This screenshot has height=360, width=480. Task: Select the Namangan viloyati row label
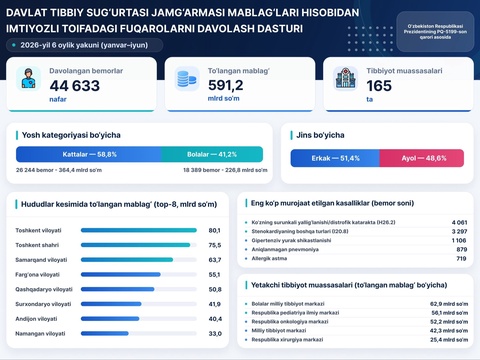point(40,333)
